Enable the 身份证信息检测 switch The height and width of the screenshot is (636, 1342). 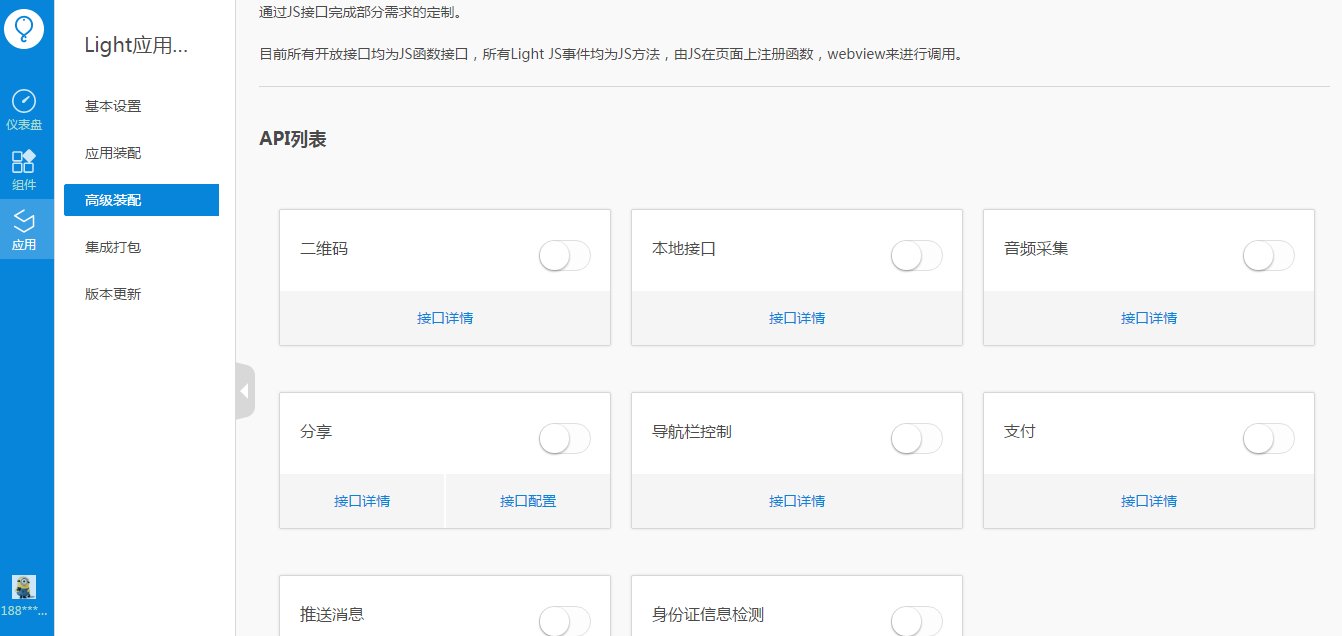tap(917, 621)
